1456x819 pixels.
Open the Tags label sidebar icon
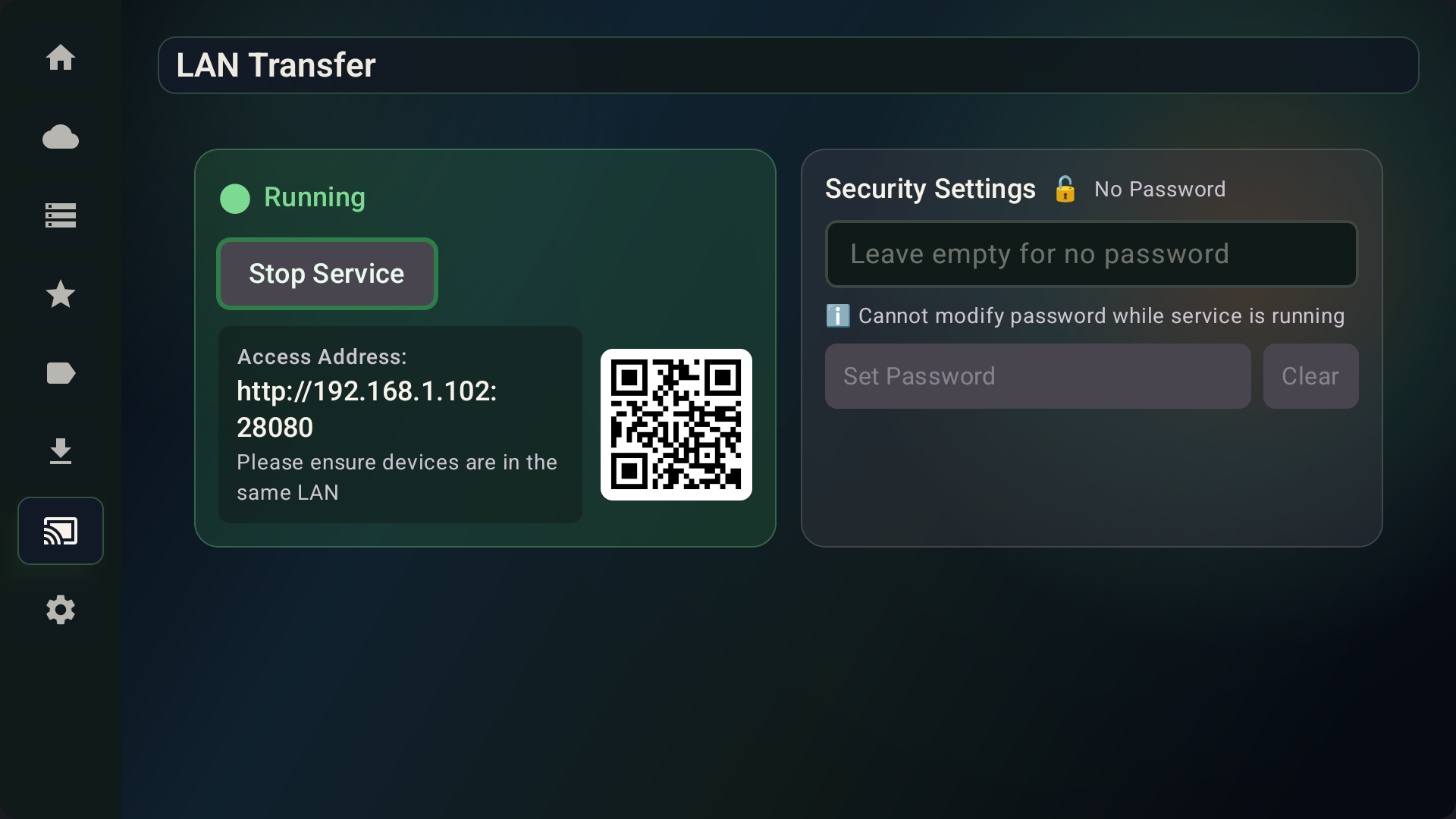(x=61, y=373)
